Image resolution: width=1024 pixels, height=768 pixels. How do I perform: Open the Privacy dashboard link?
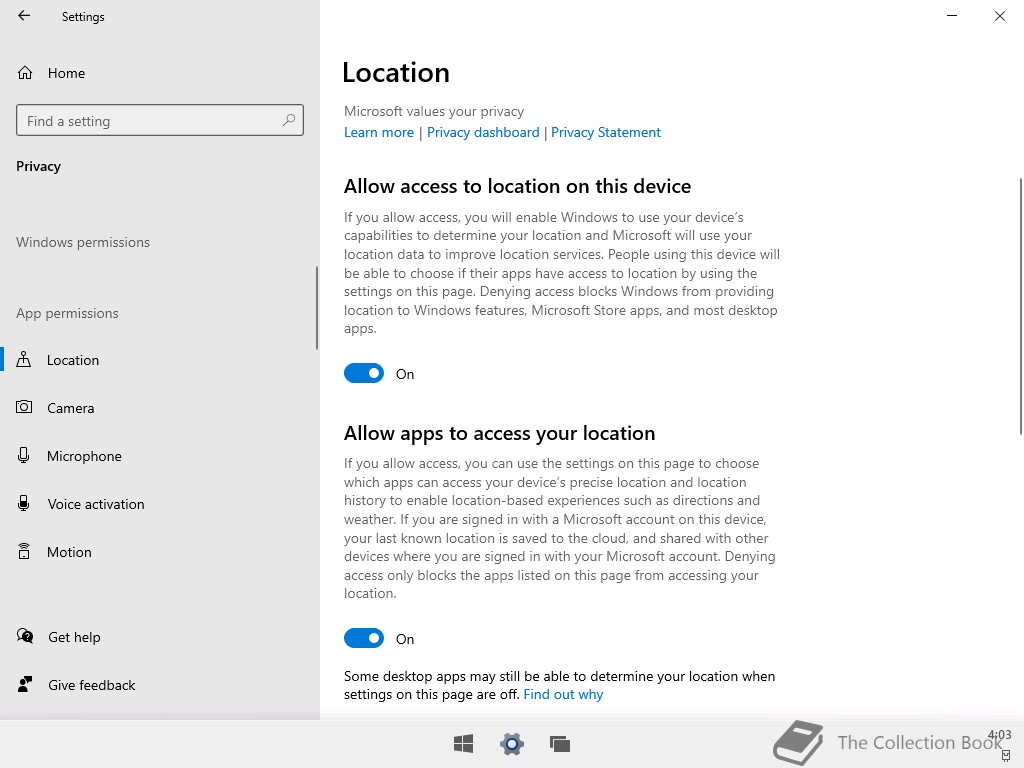[483, 132]
